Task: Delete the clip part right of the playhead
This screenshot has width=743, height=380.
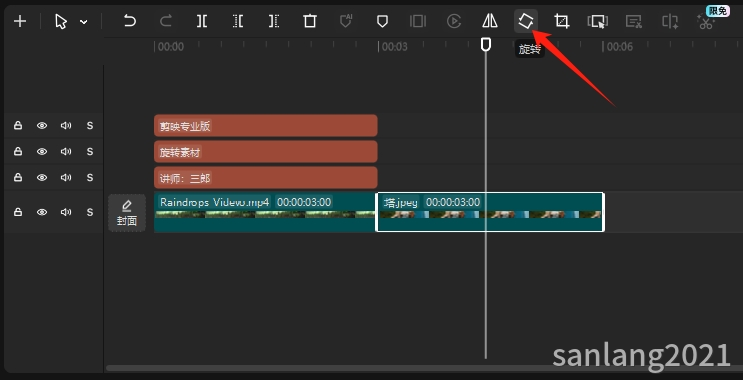Action: pyautogui.click(x=274, y=21)
